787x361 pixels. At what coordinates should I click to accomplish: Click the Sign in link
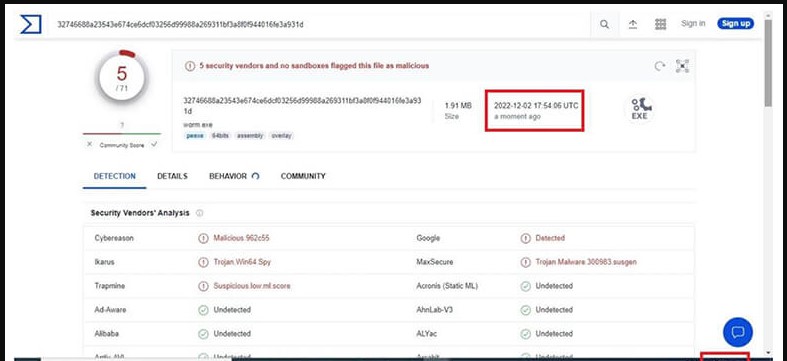click(693, 24)
